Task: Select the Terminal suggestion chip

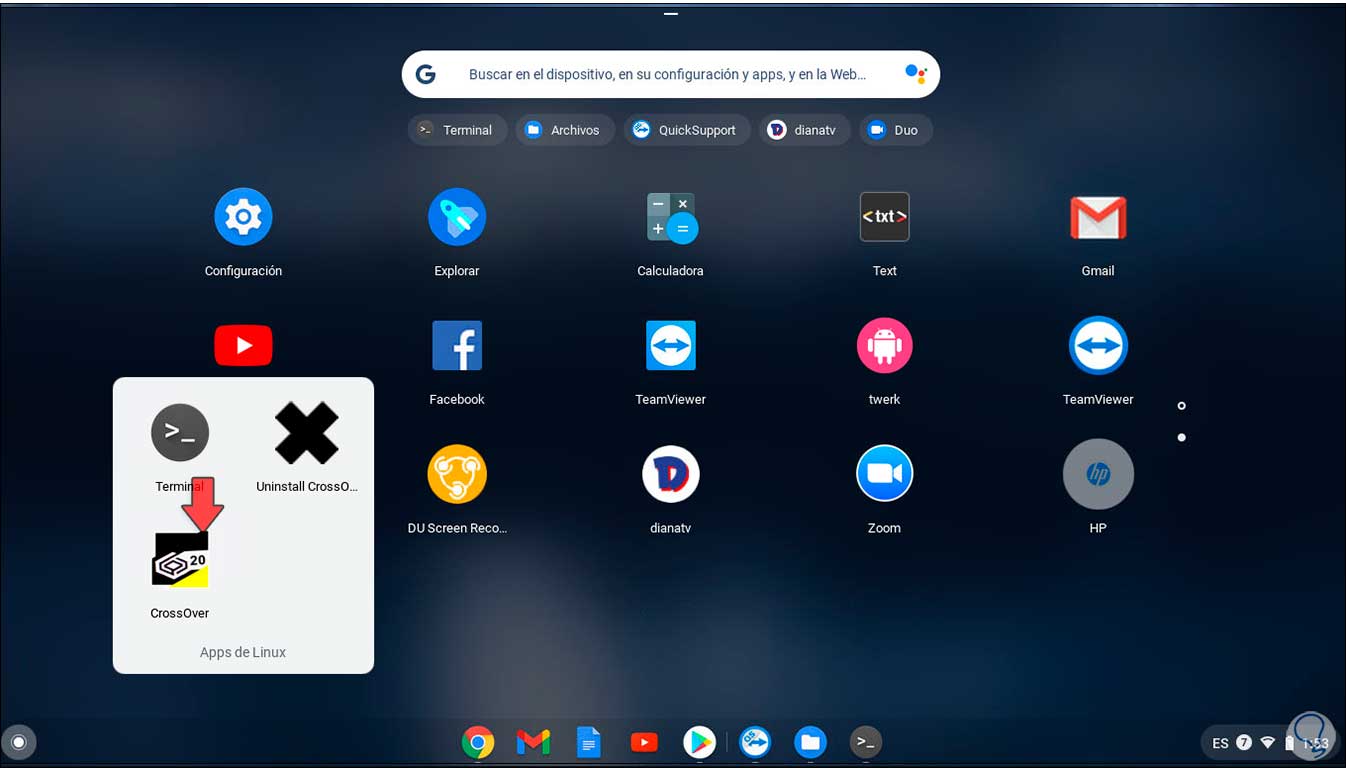Action: [457, 130]
